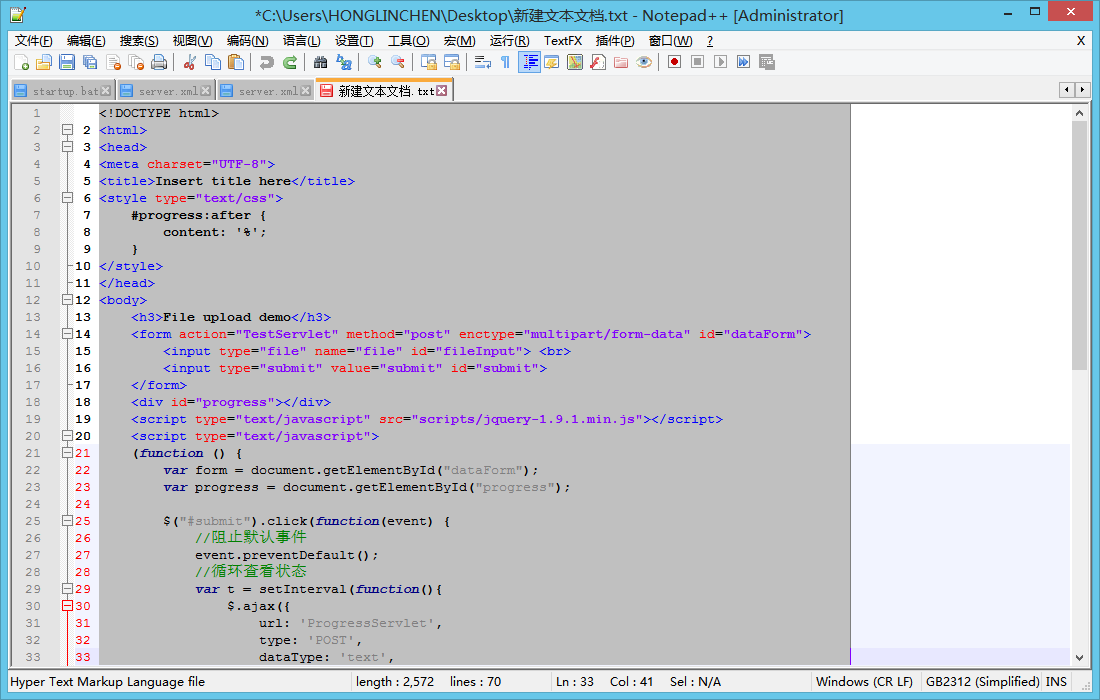The image size is (1100, 700).
Task: Toggle file monitoring eye icon
Action: pyautogui.click(x=644, y=62)
